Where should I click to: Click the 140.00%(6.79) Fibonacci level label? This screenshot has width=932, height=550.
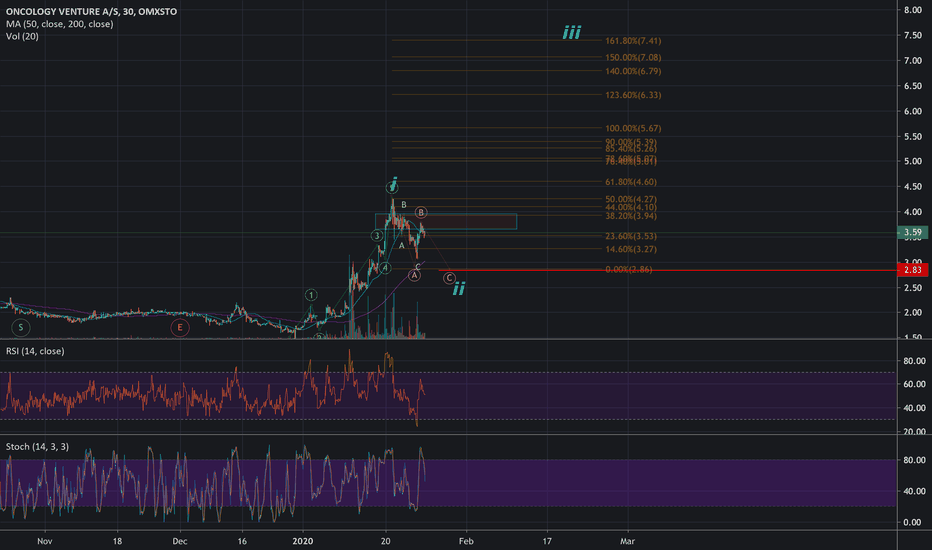633,71
